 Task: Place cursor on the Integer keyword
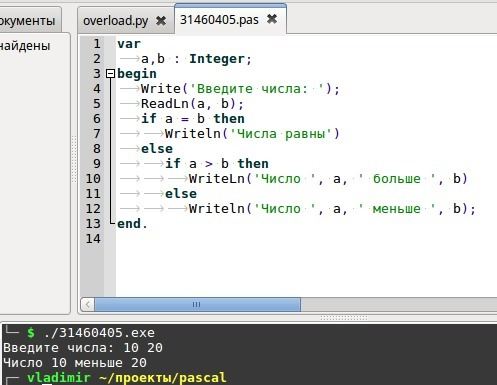tap(217, 59)
